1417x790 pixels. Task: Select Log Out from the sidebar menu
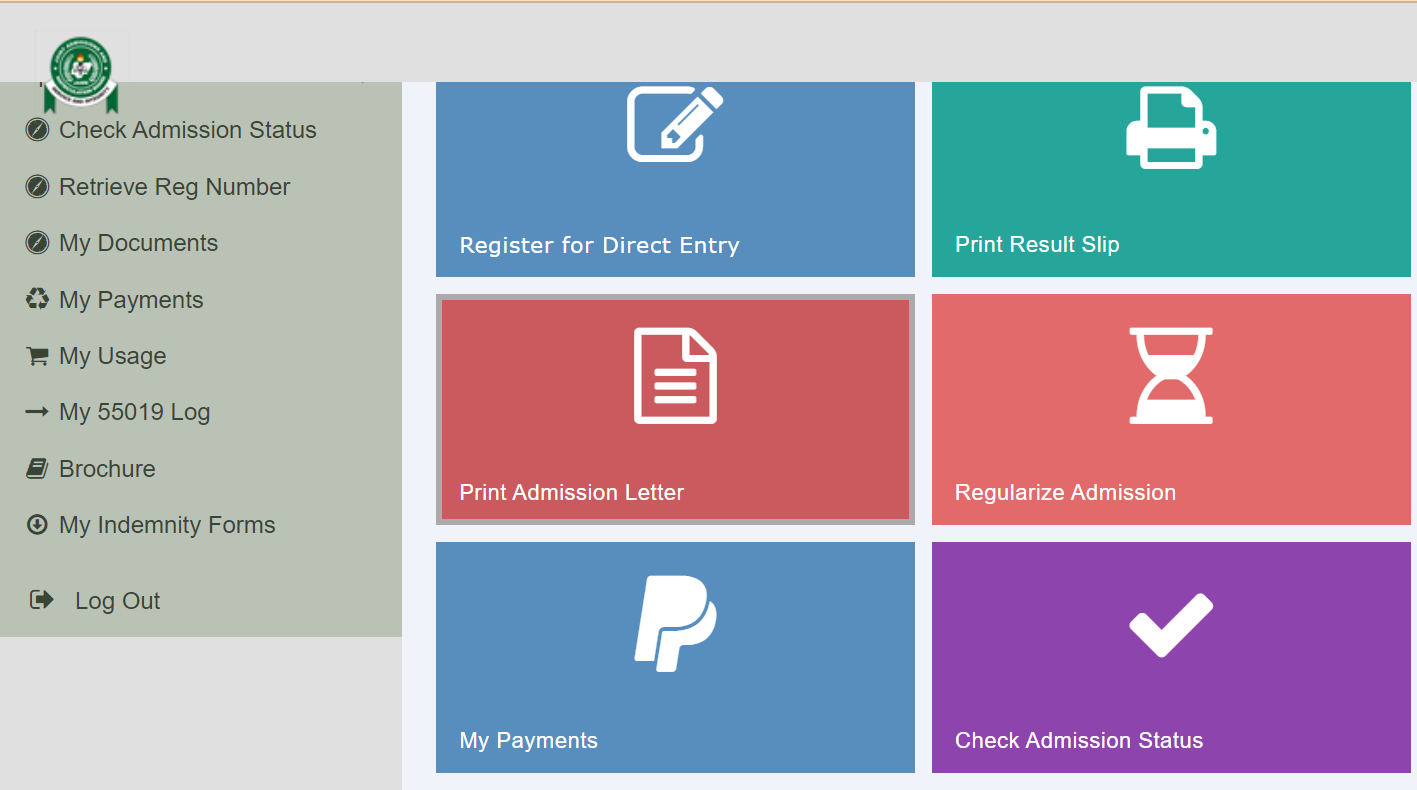117,600
